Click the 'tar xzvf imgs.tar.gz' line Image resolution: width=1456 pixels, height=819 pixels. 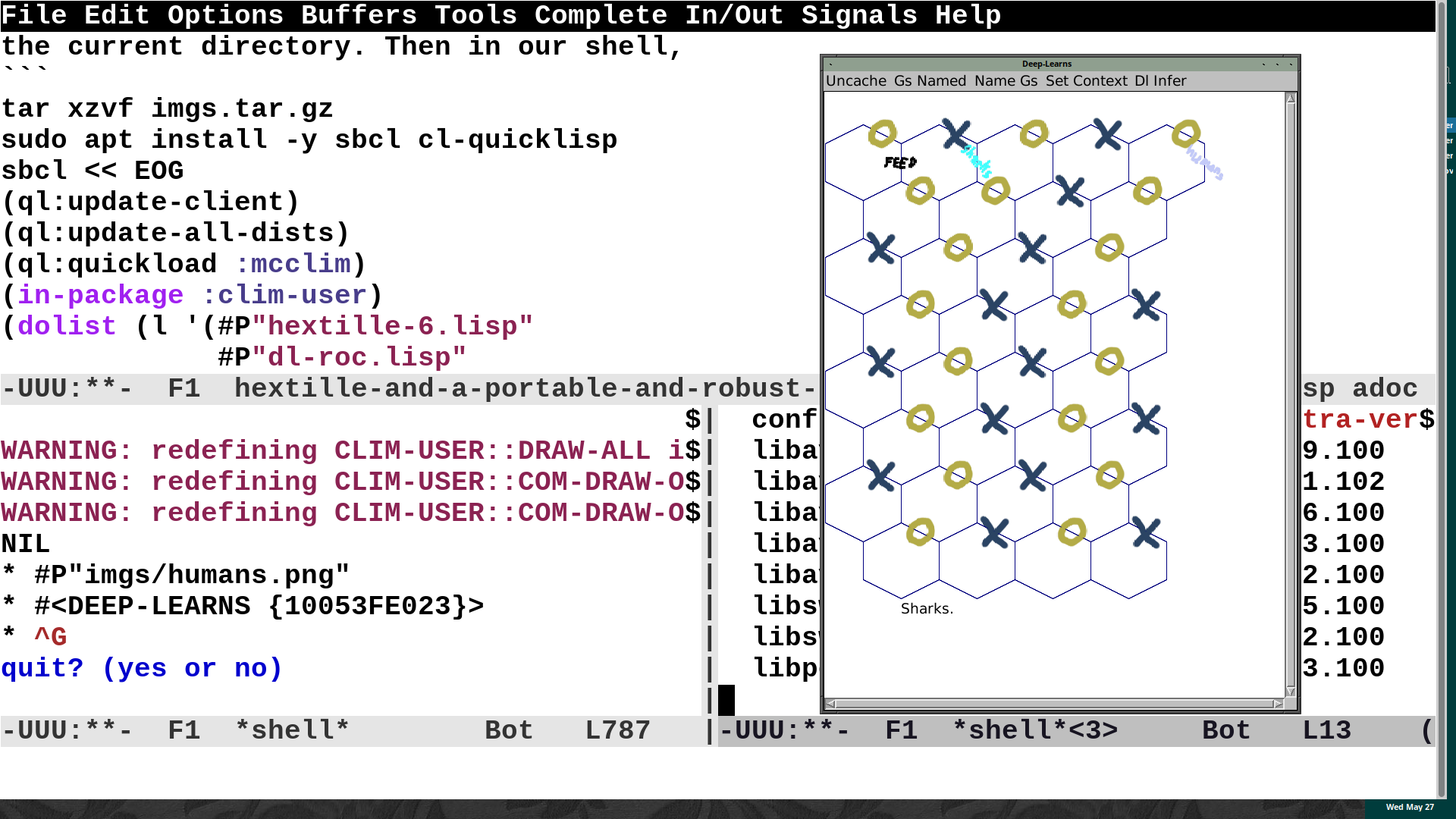(x=168, y=108)
